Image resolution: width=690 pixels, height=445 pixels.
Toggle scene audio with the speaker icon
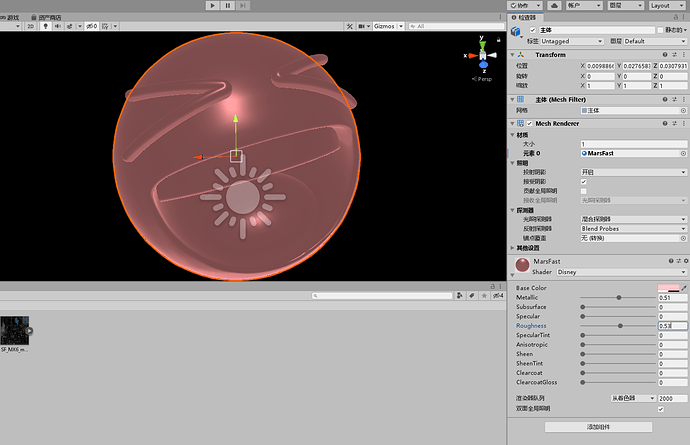pyautogui.click(x=58, y=26)
